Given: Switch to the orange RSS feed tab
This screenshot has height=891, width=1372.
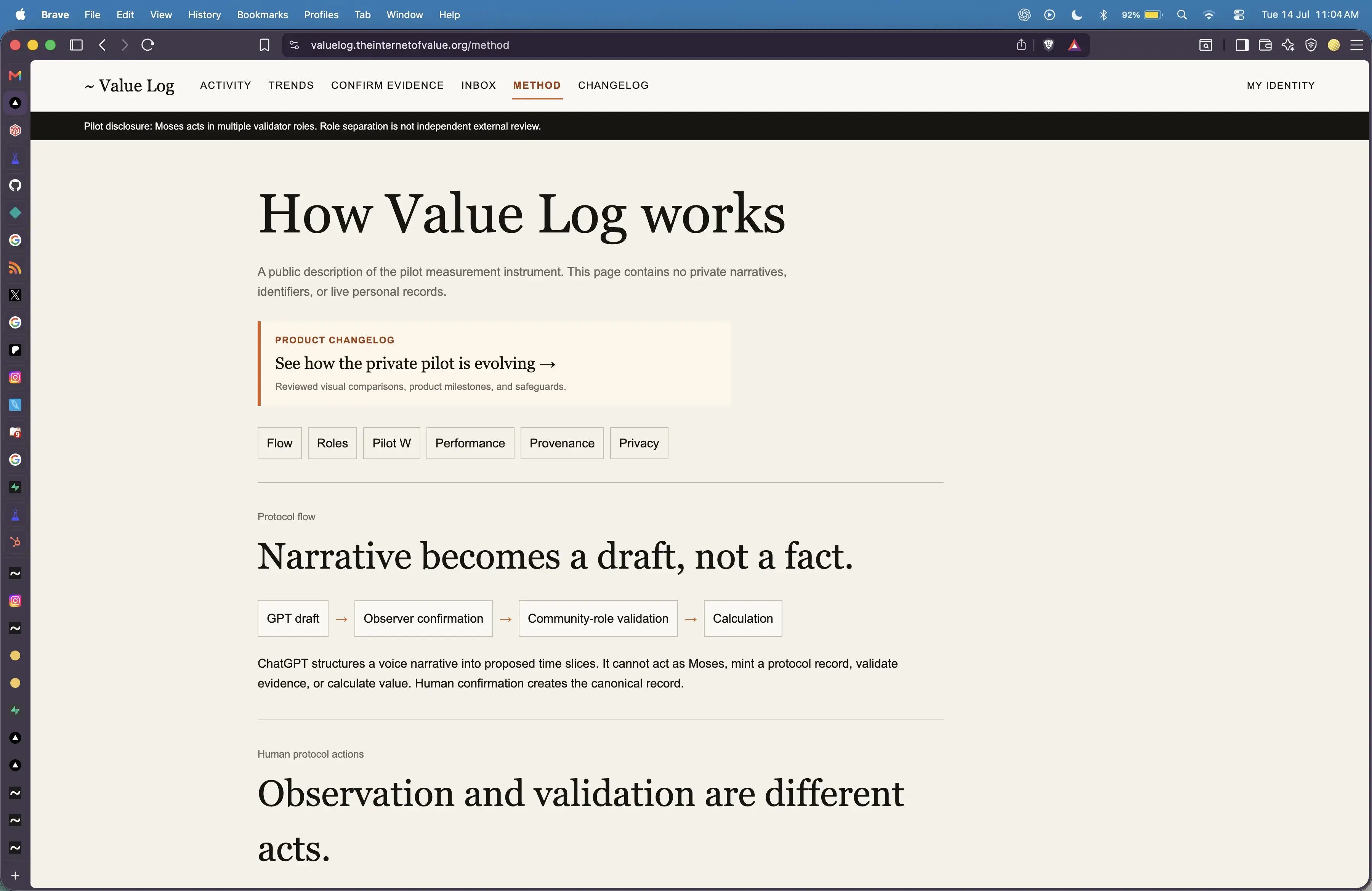Looking at the screenshot, I should [16, 268].
